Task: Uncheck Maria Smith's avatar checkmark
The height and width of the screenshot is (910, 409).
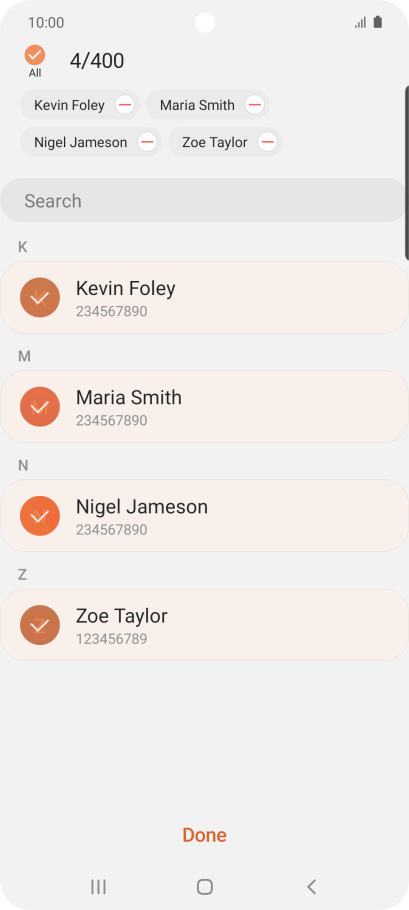Action: 39,407
